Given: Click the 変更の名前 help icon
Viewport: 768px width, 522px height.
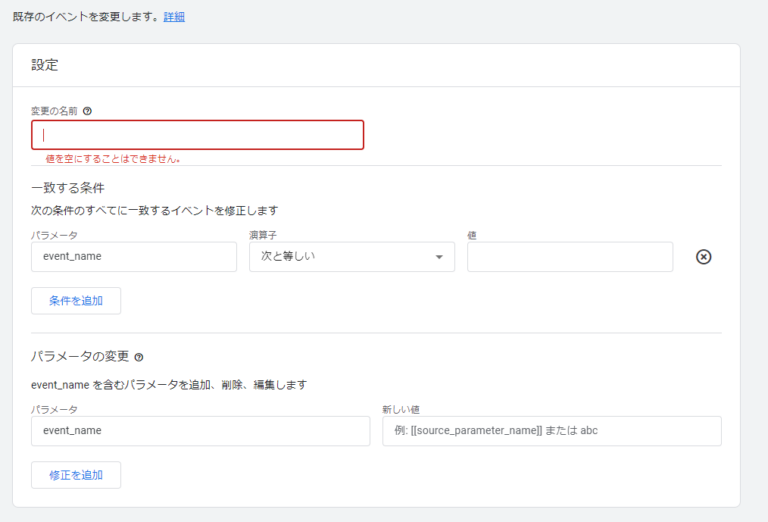Looking at the screenshot, I should coord(87,111).
